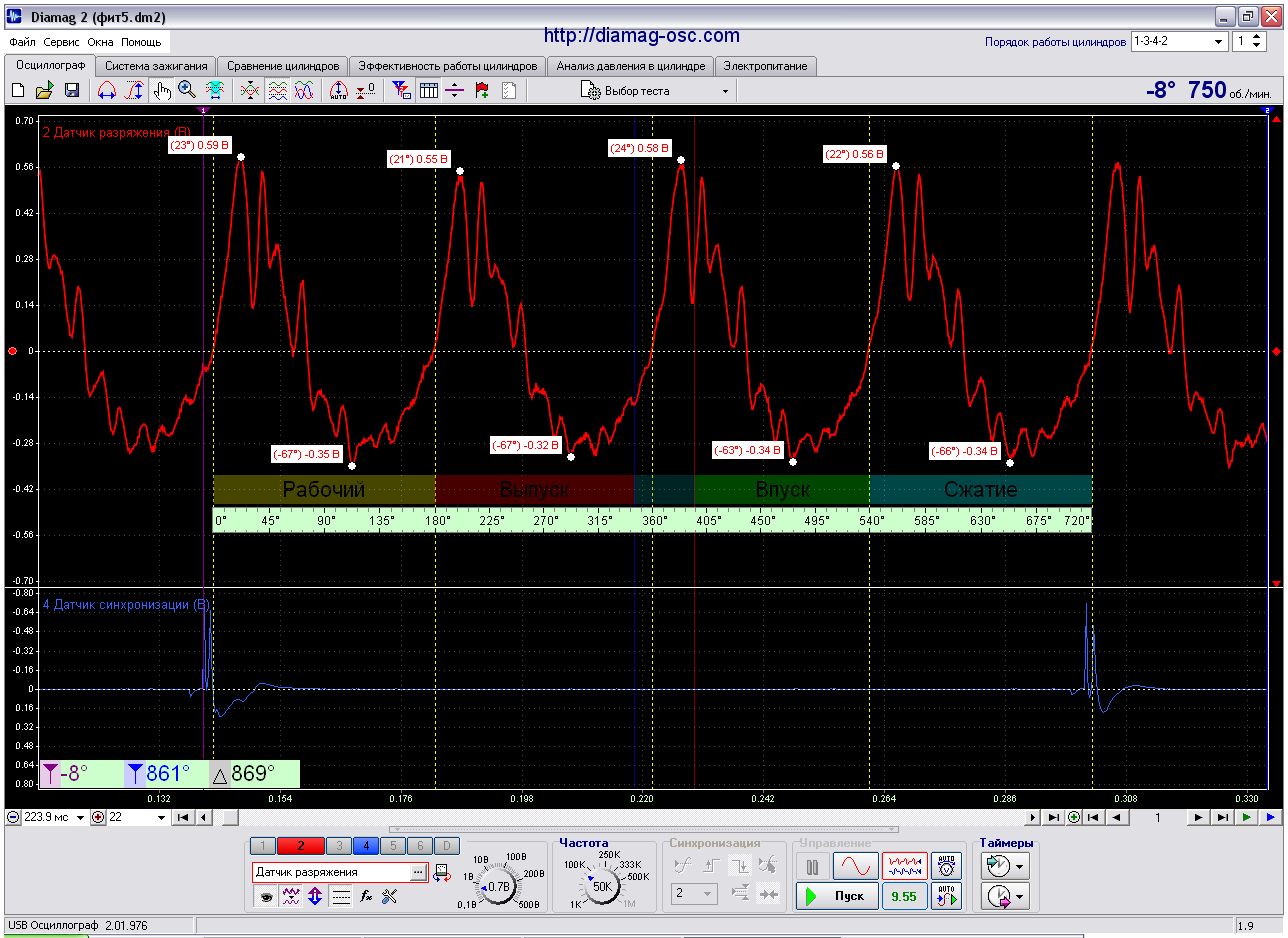Adjust the 0.7B voltage range knob
The height and width of the screenshot is (938, 1288).
(498, 886)
